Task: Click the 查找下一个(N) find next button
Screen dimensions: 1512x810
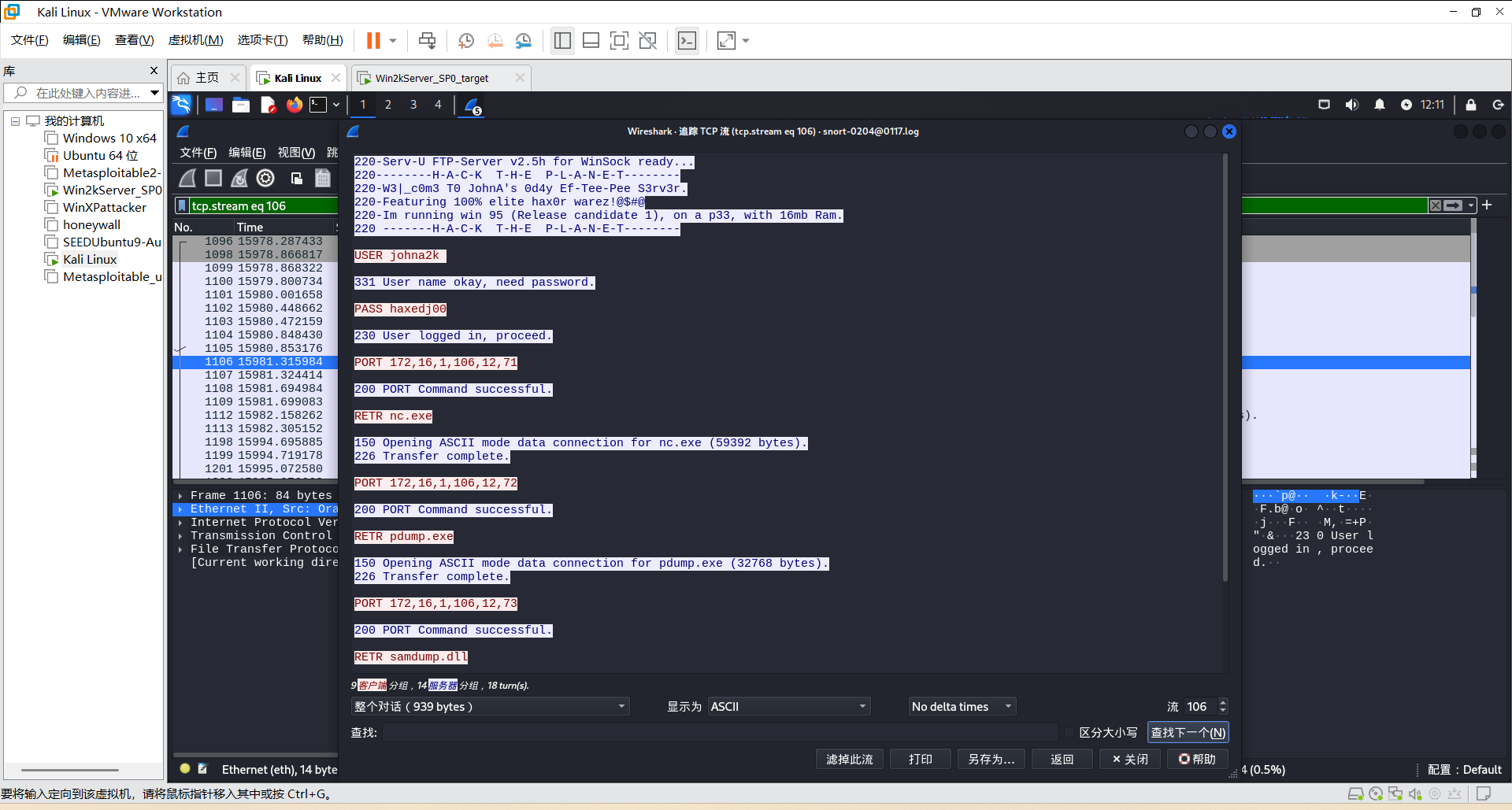Action: pyautogui.click(x=1188, y=732)
